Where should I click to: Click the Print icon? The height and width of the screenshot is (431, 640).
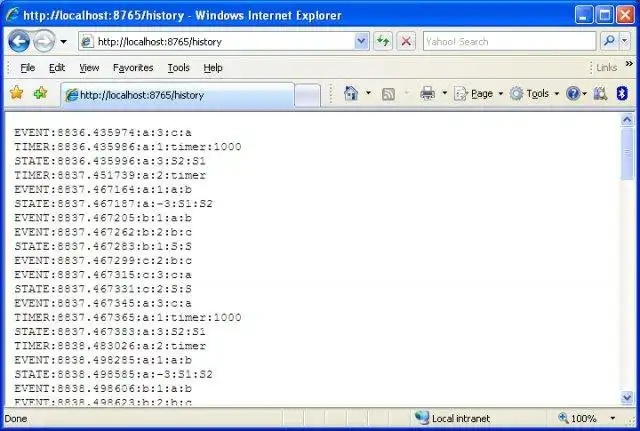(x=427, y=93)
